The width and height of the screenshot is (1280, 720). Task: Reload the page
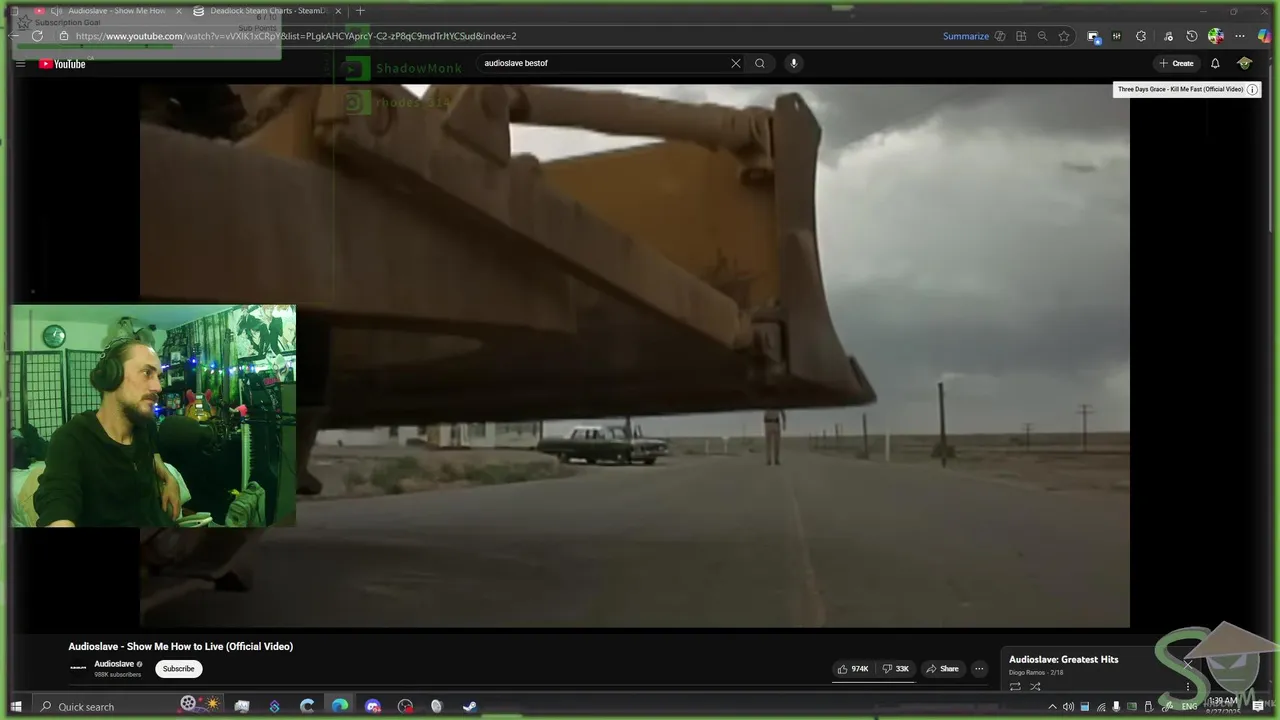pyautogui.click(x=37, y=36)
